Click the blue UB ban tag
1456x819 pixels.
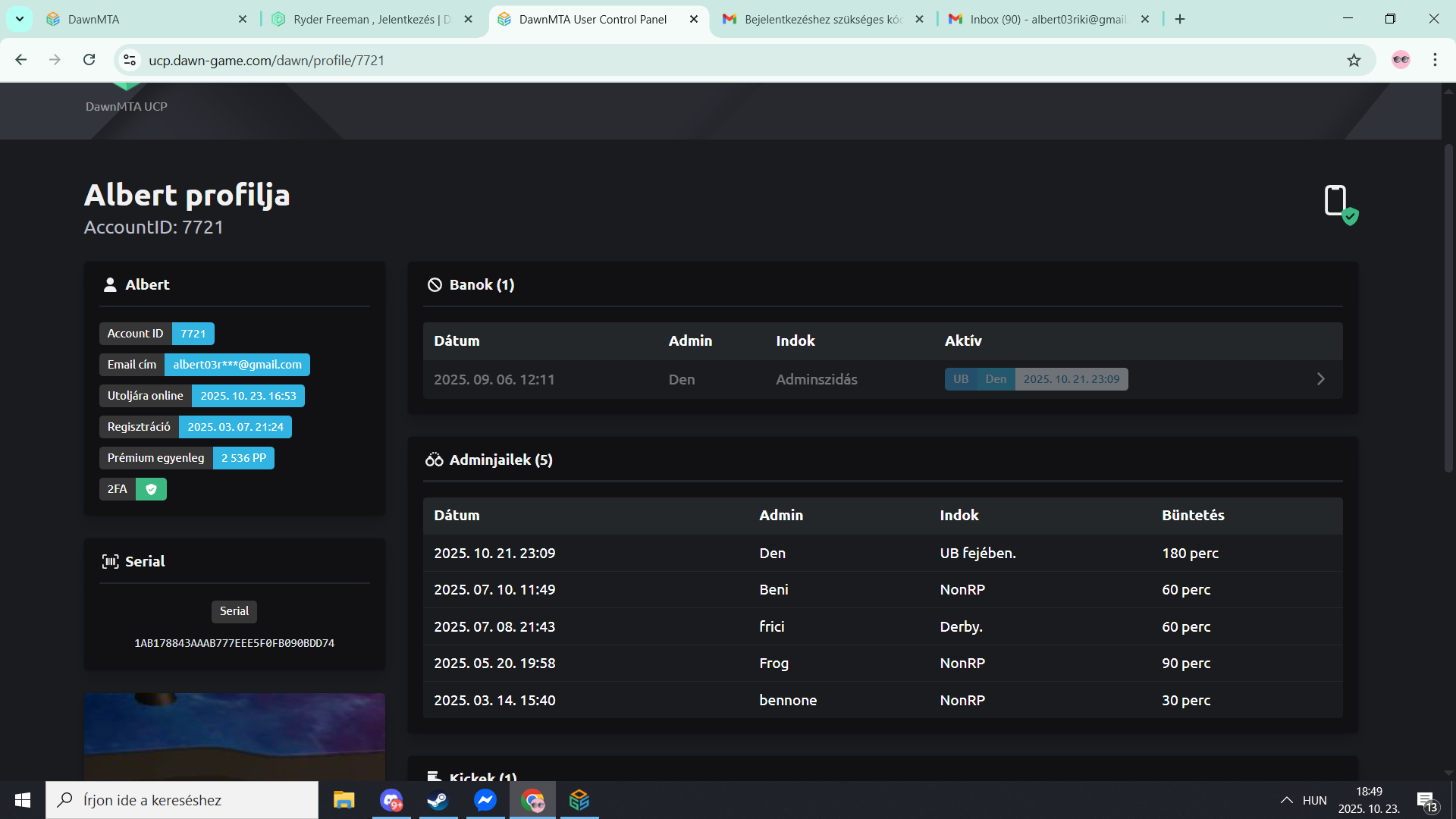(960, 379)
